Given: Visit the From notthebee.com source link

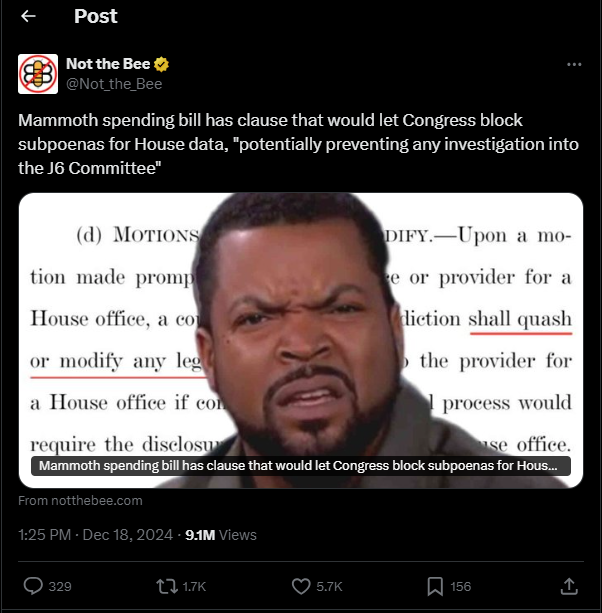Looking at the screenshot, I should [80, 501].
